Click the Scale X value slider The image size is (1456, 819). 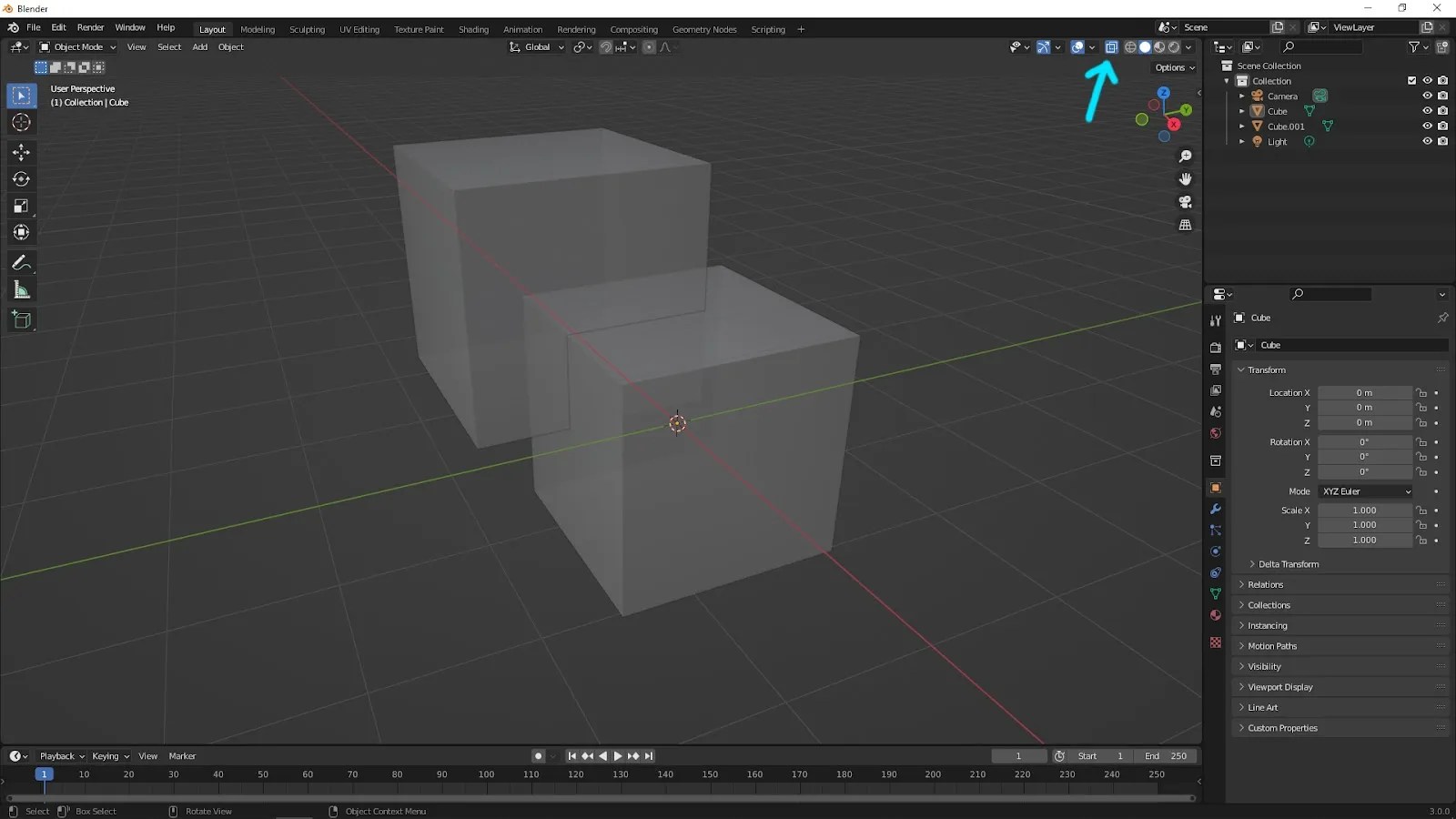(x=1365, y=511)
